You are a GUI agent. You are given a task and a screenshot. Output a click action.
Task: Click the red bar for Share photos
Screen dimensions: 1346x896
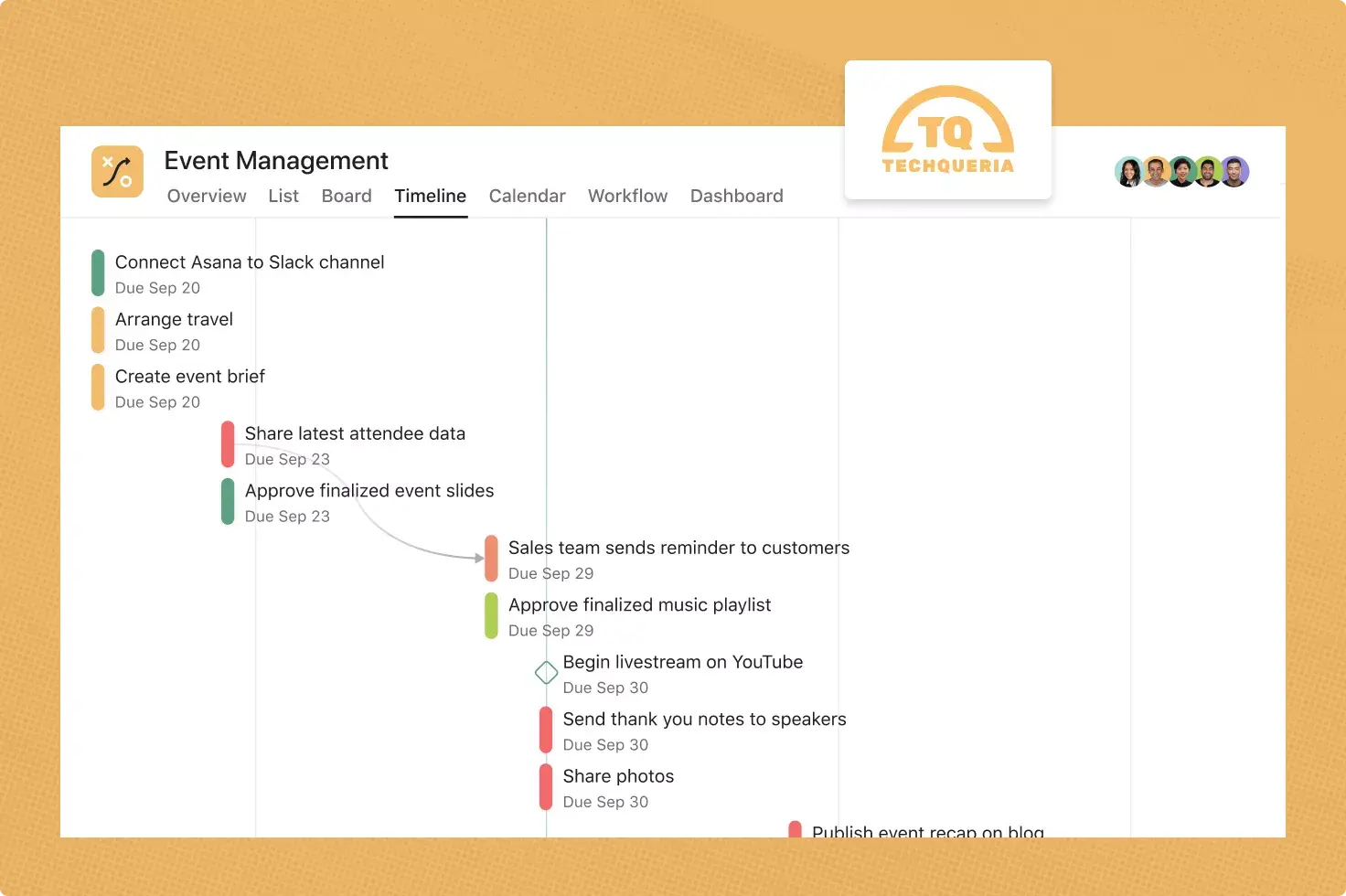(547, 786)
